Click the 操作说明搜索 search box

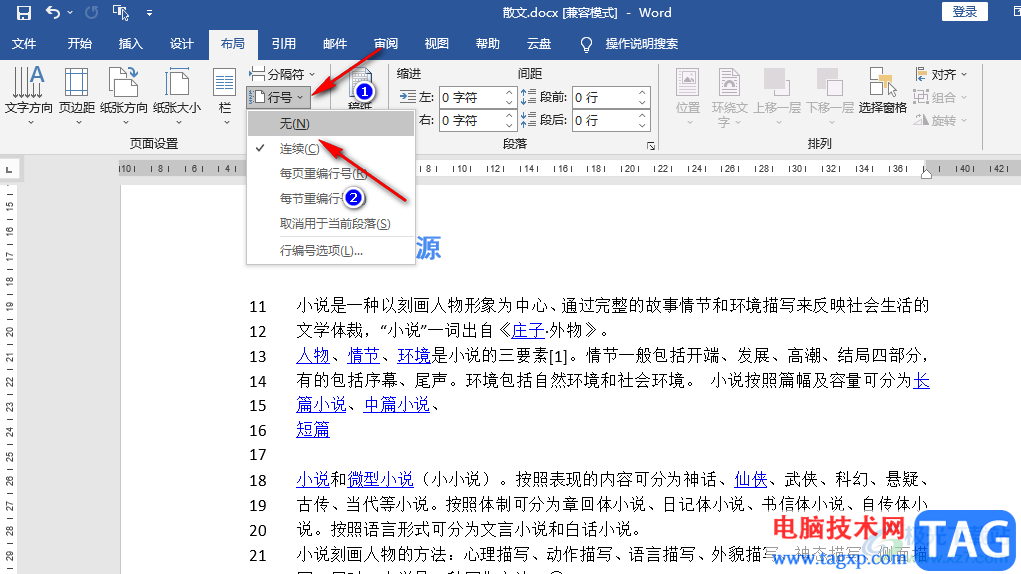(x=641, y=44)
